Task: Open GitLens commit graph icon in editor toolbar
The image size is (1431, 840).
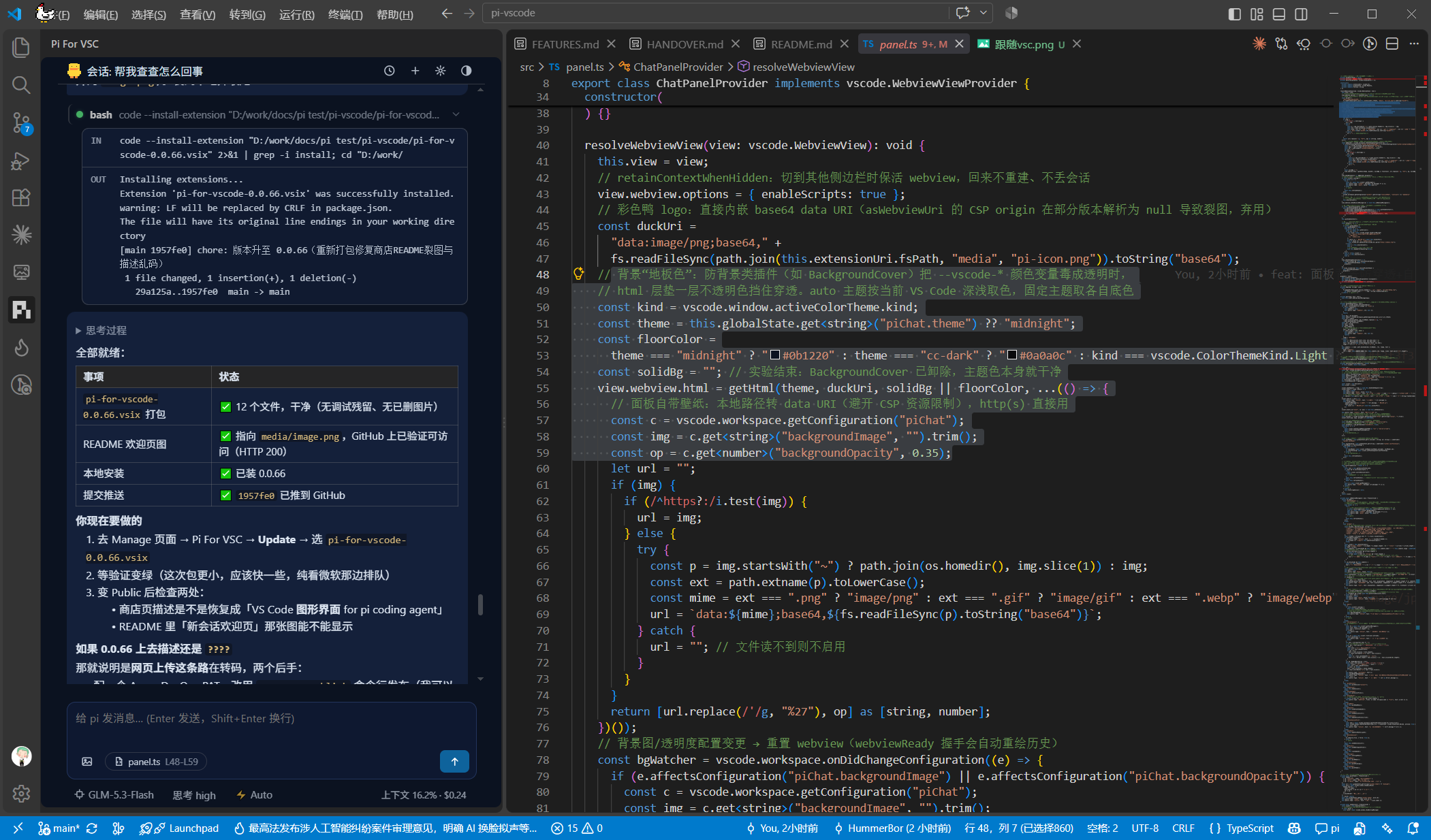Action: pos(1370,44)
